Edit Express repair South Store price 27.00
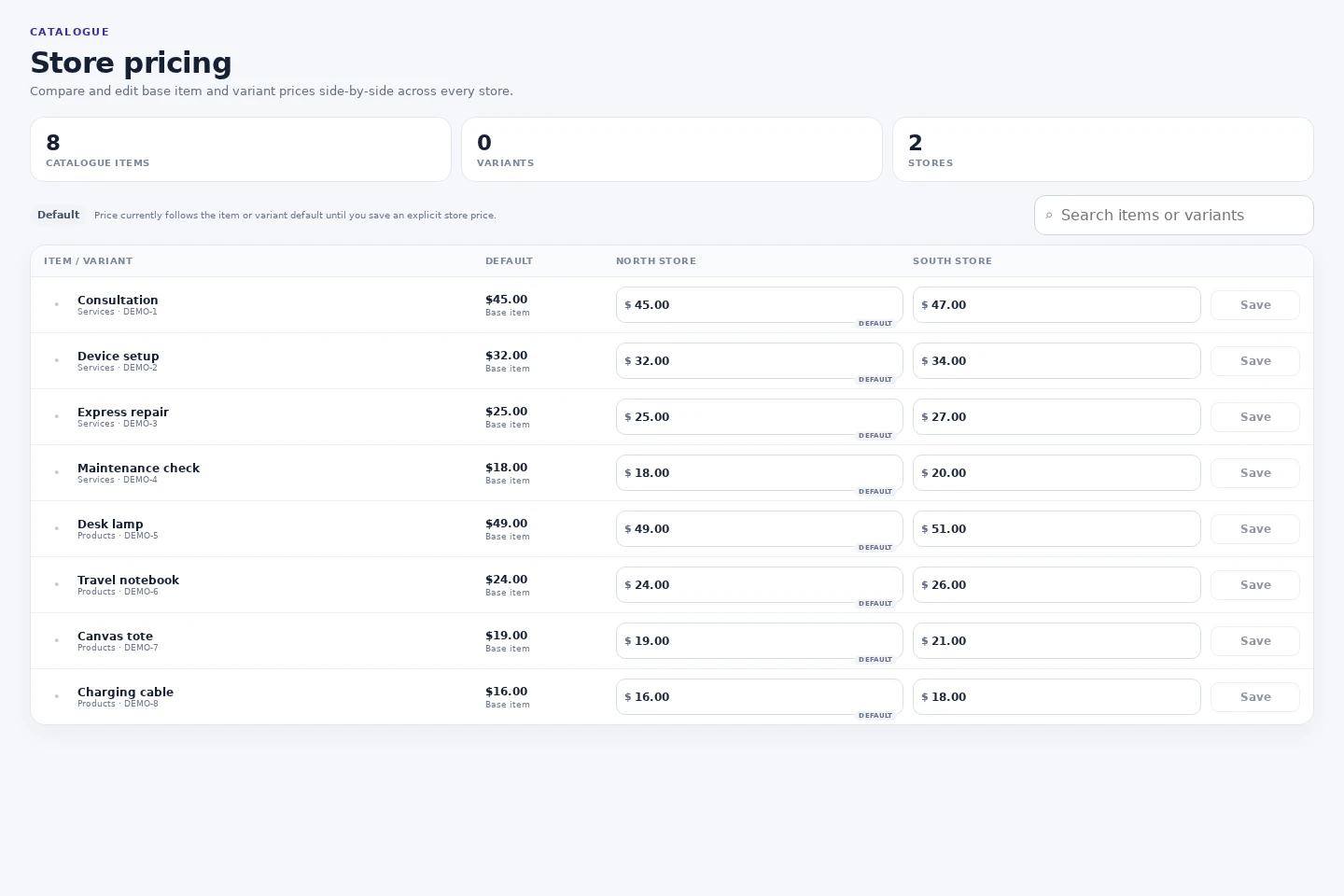 tap(1057, 417)
